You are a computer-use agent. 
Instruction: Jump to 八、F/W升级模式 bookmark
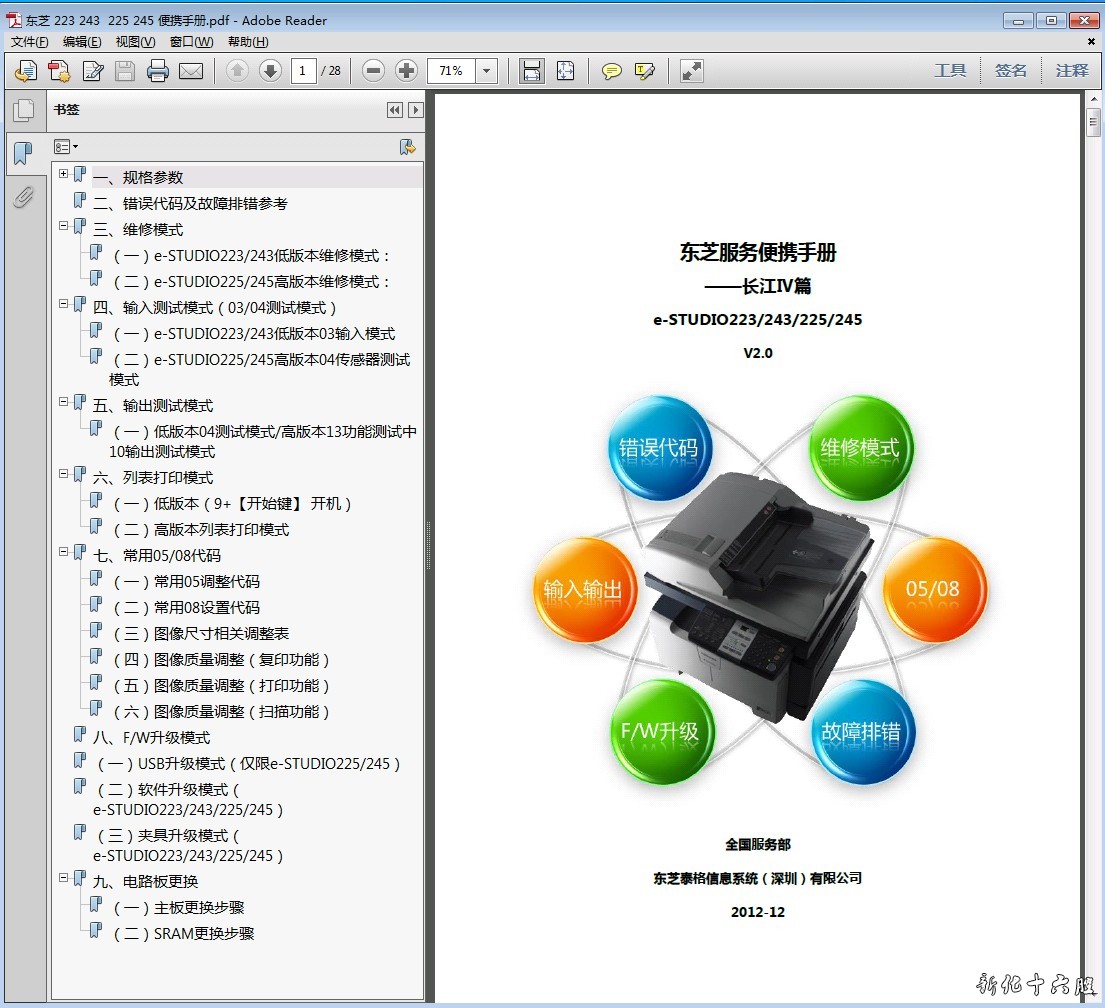pyautogui.click(x=151, y=738)
